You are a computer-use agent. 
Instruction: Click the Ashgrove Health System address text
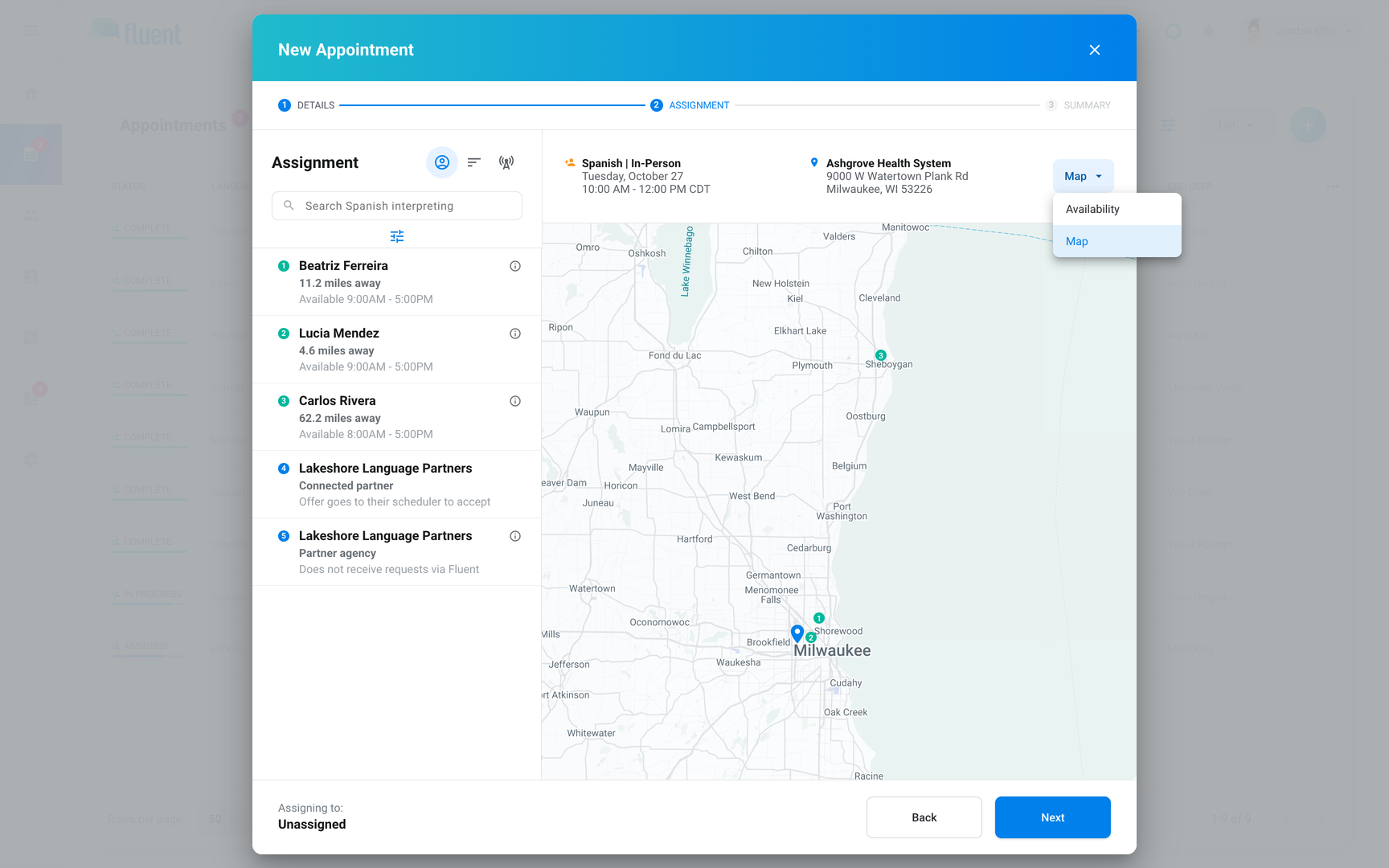(x=897, y=182)
